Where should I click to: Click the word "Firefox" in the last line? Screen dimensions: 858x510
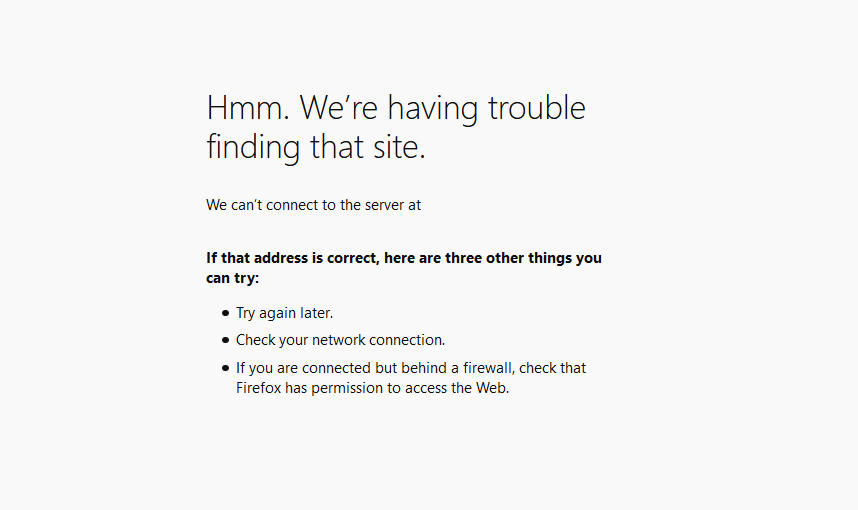[258, 388]
